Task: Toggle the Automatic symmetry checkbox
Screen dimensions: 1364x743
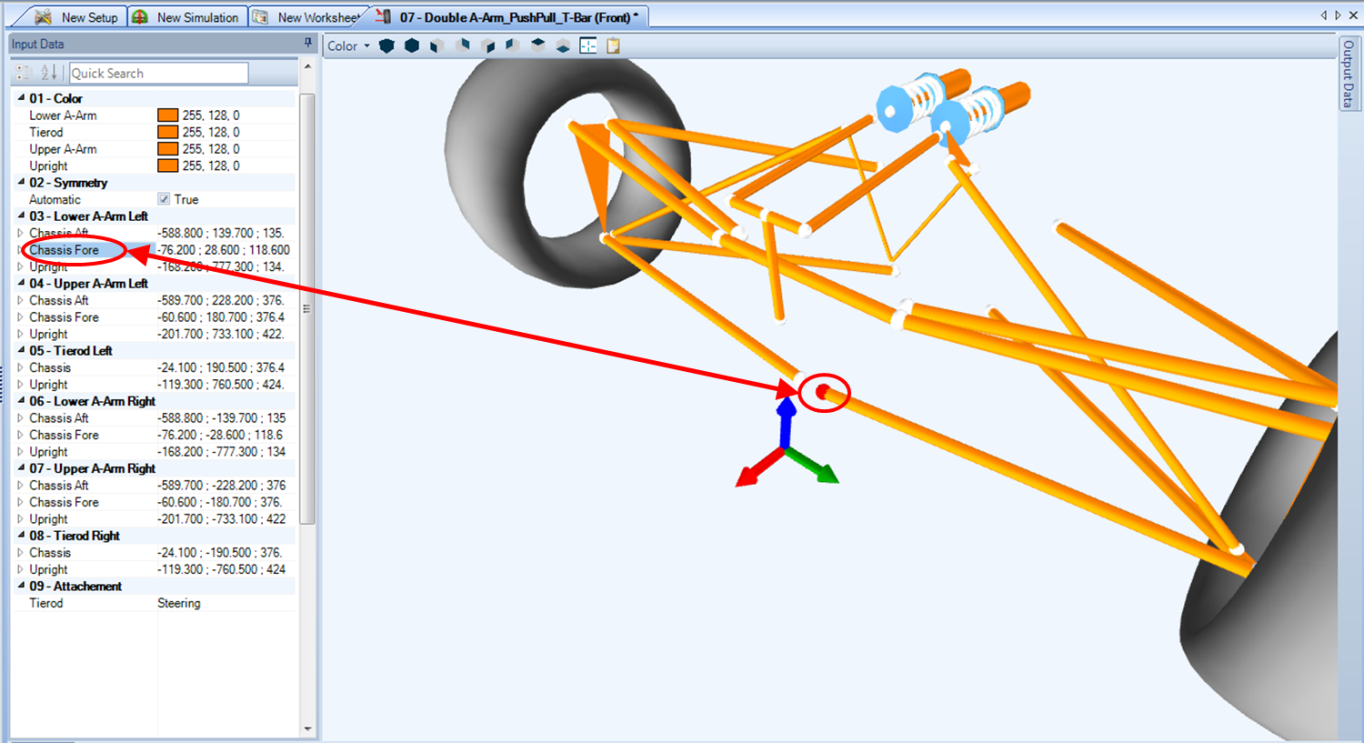Action: [x=164, y=200]
